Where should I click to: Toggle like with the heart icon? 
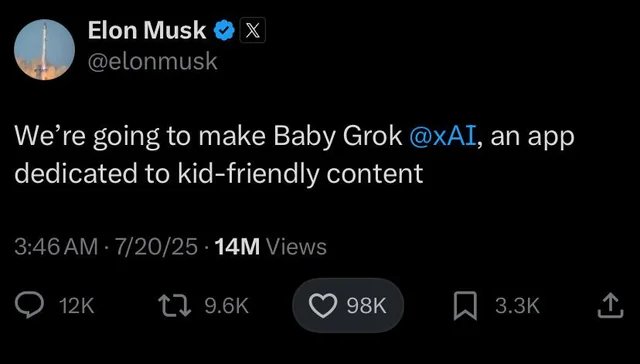(x=323, y=306)
